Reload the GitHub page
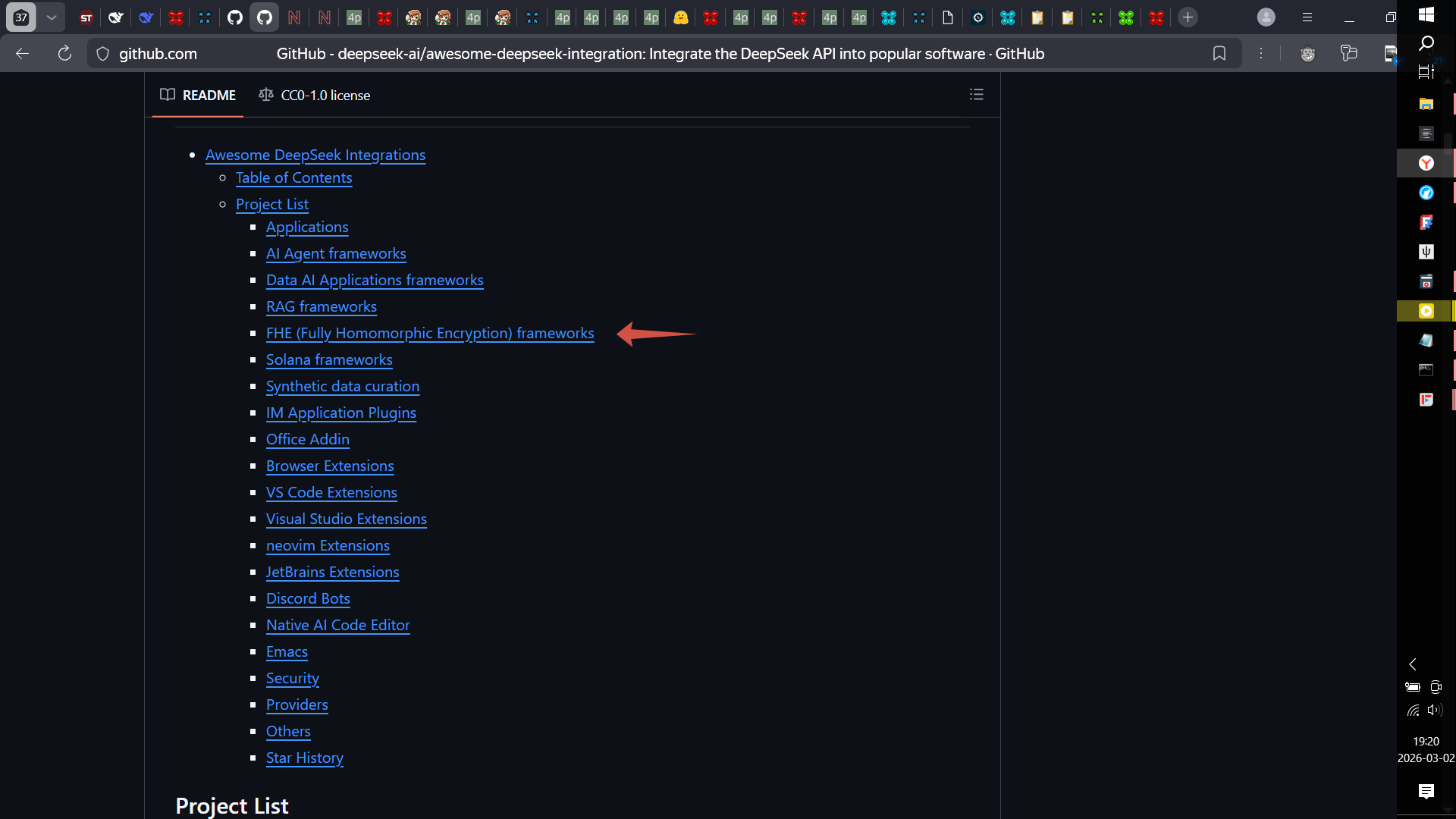Viewport: 1456px width, 819px height. click(x=64, y=54)
